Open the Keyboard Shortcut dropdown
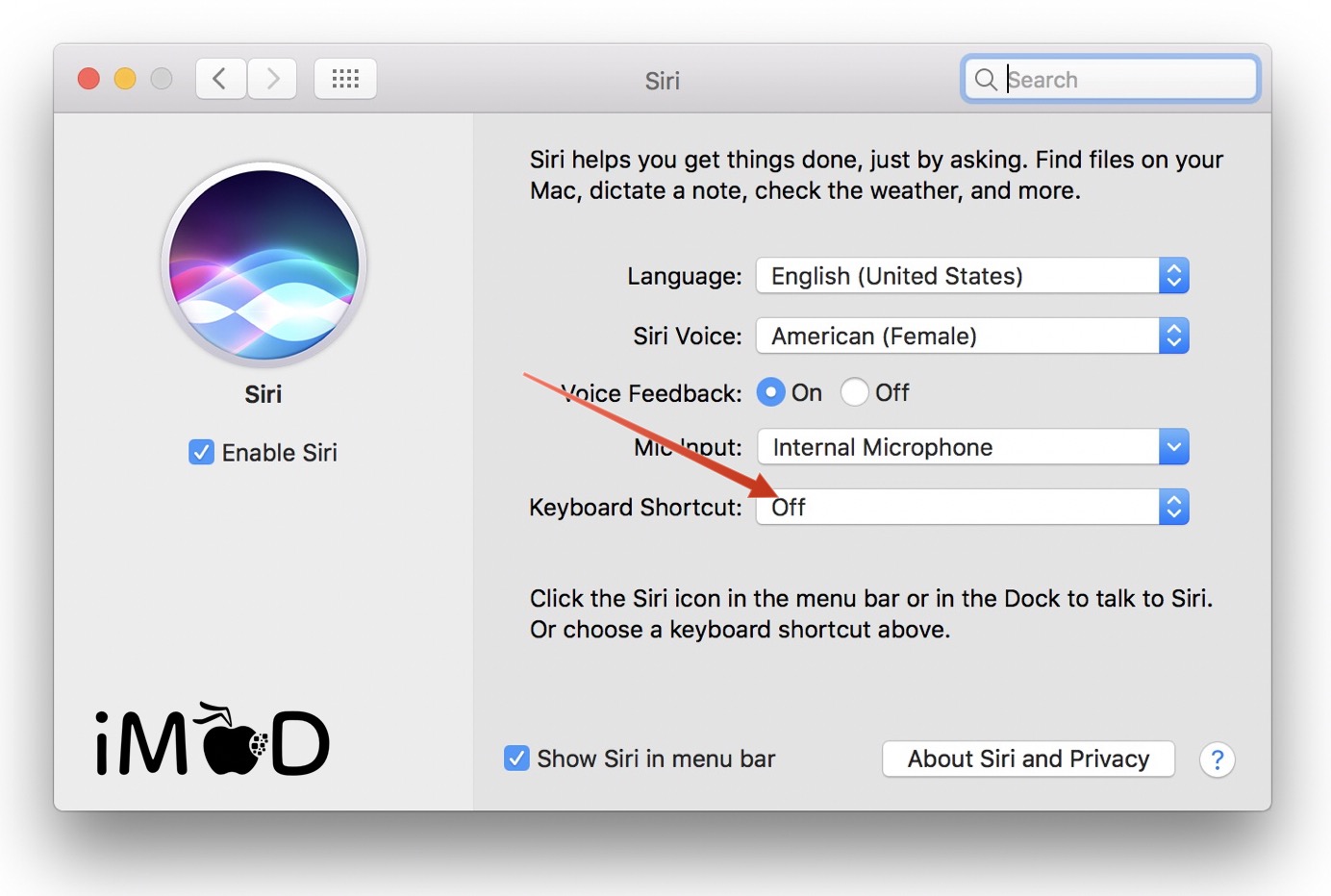The width and height of the screenshot is (1331, 896). [x=971, y=507]
